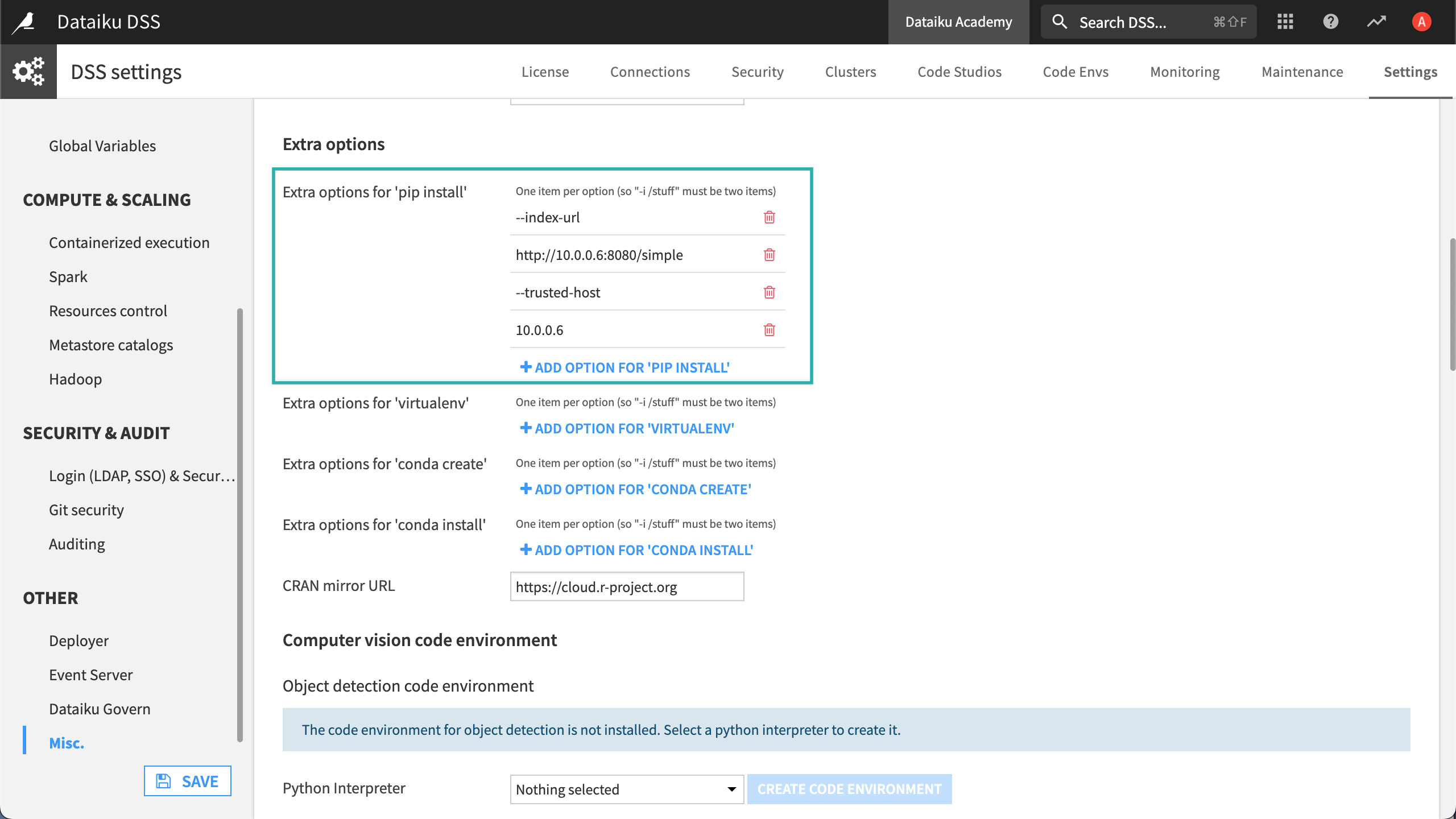Click CREATE CODE ENVIRONMENT button

pos(849,789)
